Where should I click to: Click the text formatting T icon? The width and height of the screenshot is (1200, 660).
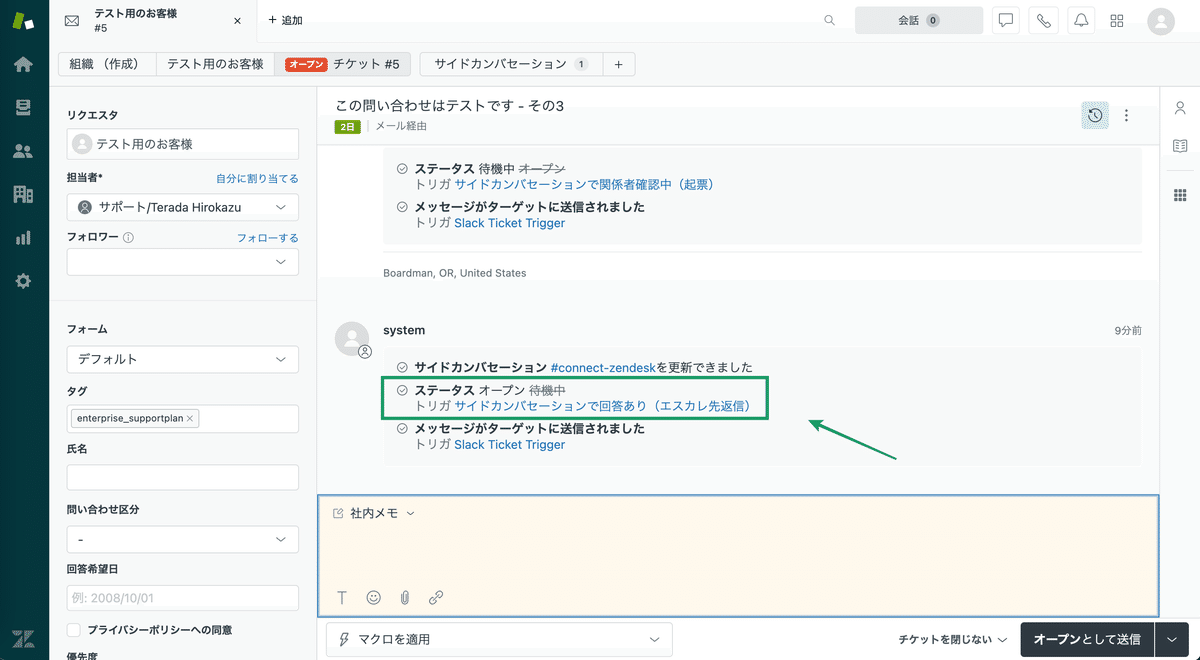pyautogui.click(x=342, y=598)
